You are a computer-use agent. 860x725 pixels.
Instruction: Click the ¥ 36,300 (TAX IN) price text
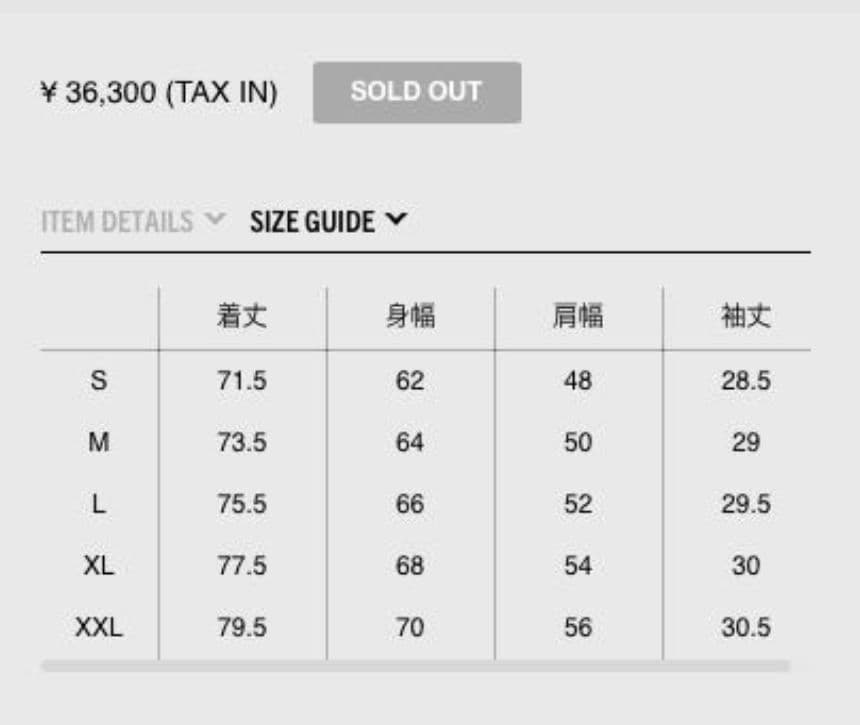tap(159, 93)
